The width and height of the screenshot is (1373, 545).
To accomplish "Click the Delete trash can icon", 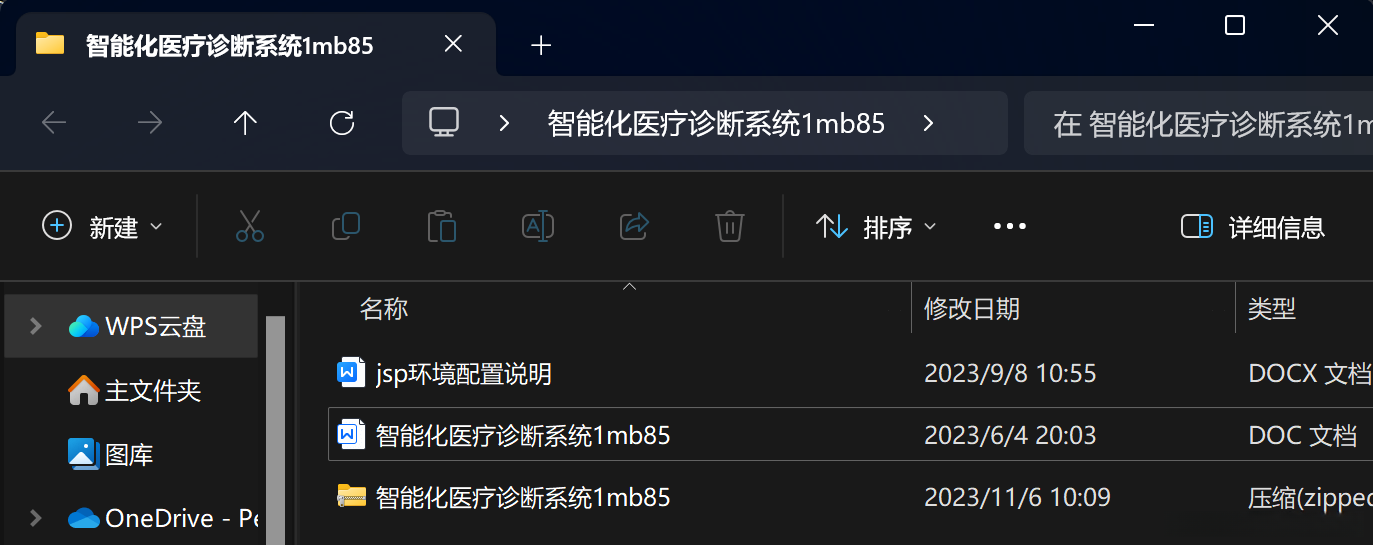I will click(x=730, y=227).
